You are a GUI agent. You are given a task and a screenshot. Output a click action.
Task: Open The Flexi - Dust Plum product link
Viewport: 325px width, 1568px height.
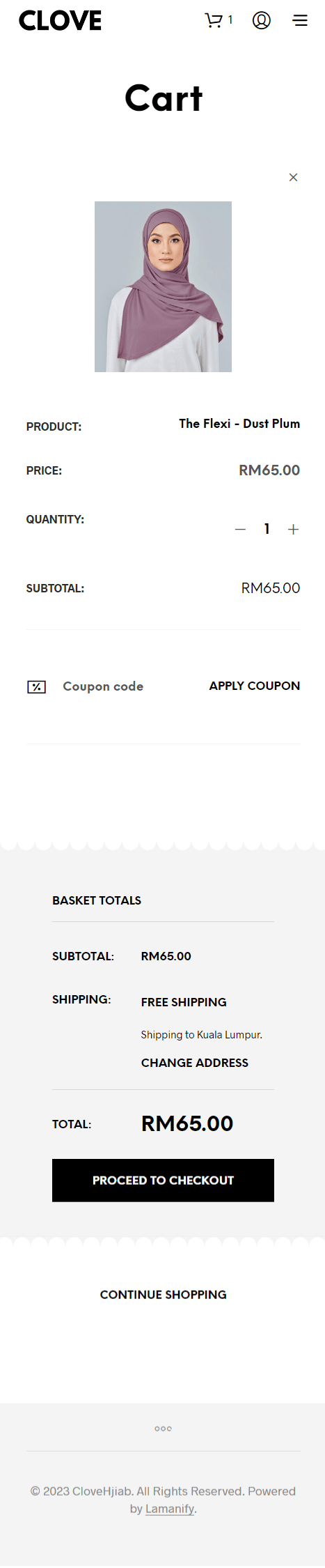239,423
